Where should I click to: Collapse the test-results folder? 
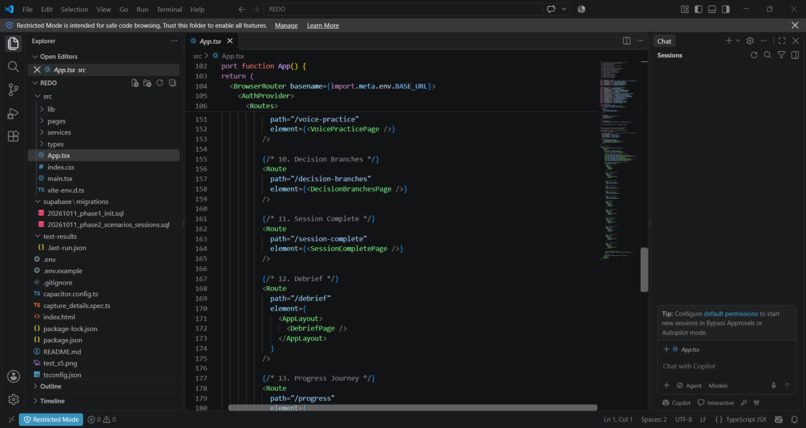coord(60,236)
